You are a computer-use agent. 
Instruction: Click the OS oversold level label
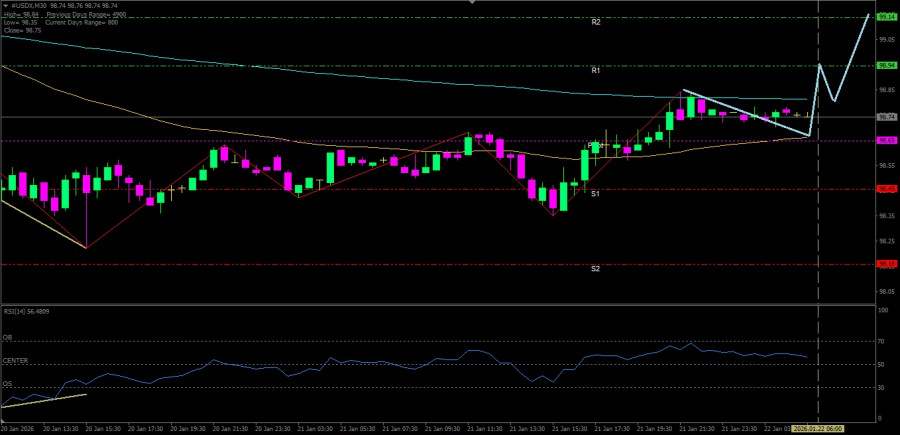(7, 383)
